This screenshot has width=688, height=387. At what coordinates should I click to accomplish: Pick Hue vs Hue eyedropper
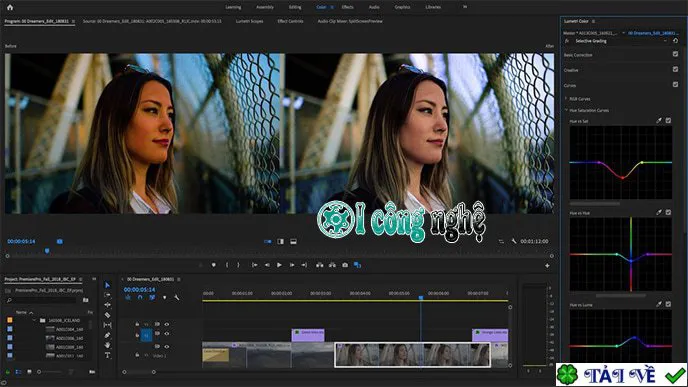[659, 212]
